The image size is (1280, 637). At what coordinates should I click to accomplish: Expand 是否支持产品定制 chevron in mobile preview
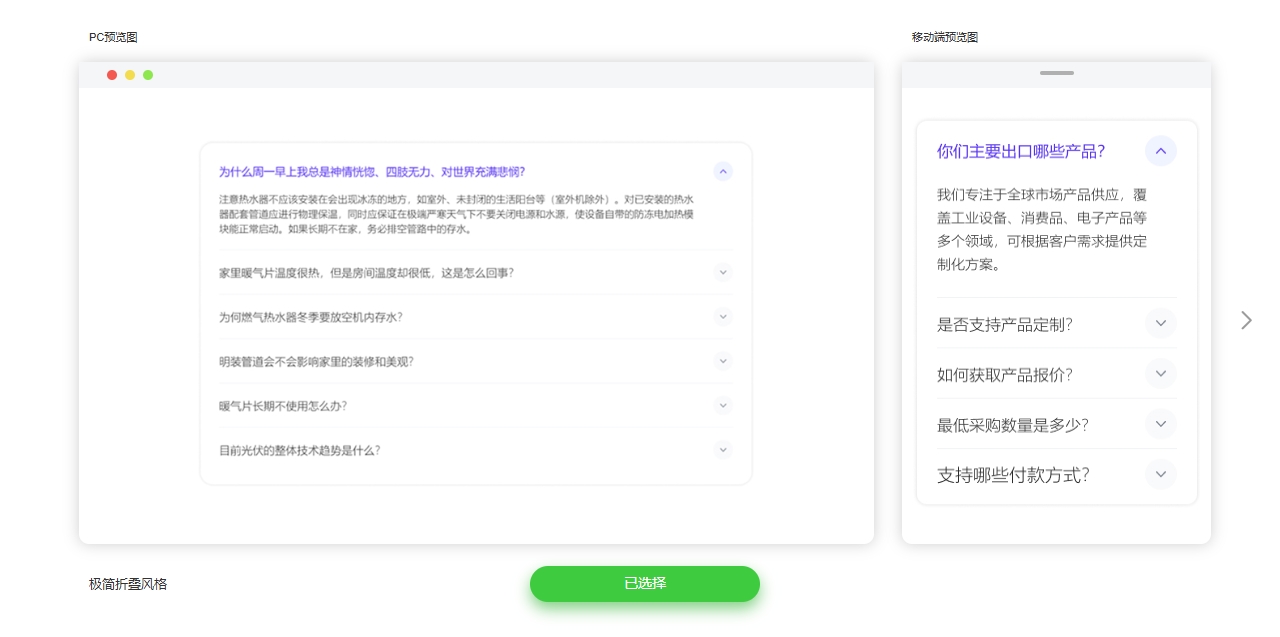pyautogui.click(x=1160, y=324)
